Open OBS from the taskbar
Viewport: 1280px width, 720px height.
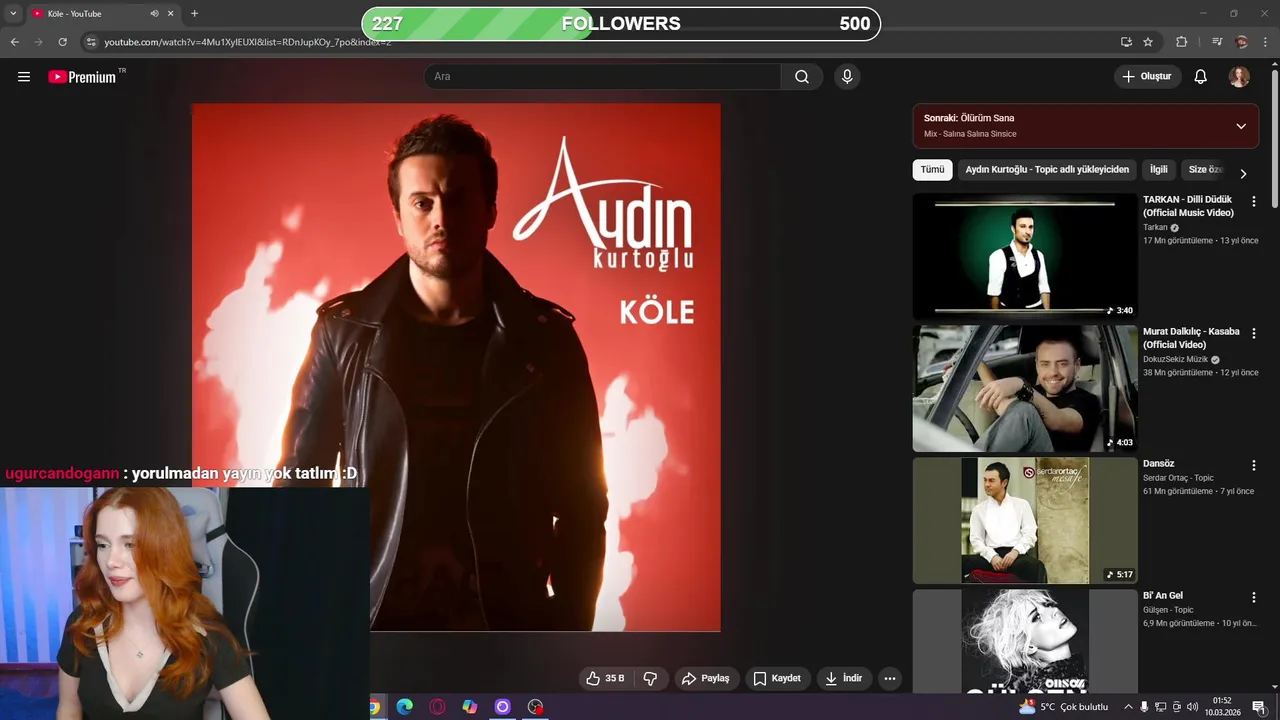536,707
